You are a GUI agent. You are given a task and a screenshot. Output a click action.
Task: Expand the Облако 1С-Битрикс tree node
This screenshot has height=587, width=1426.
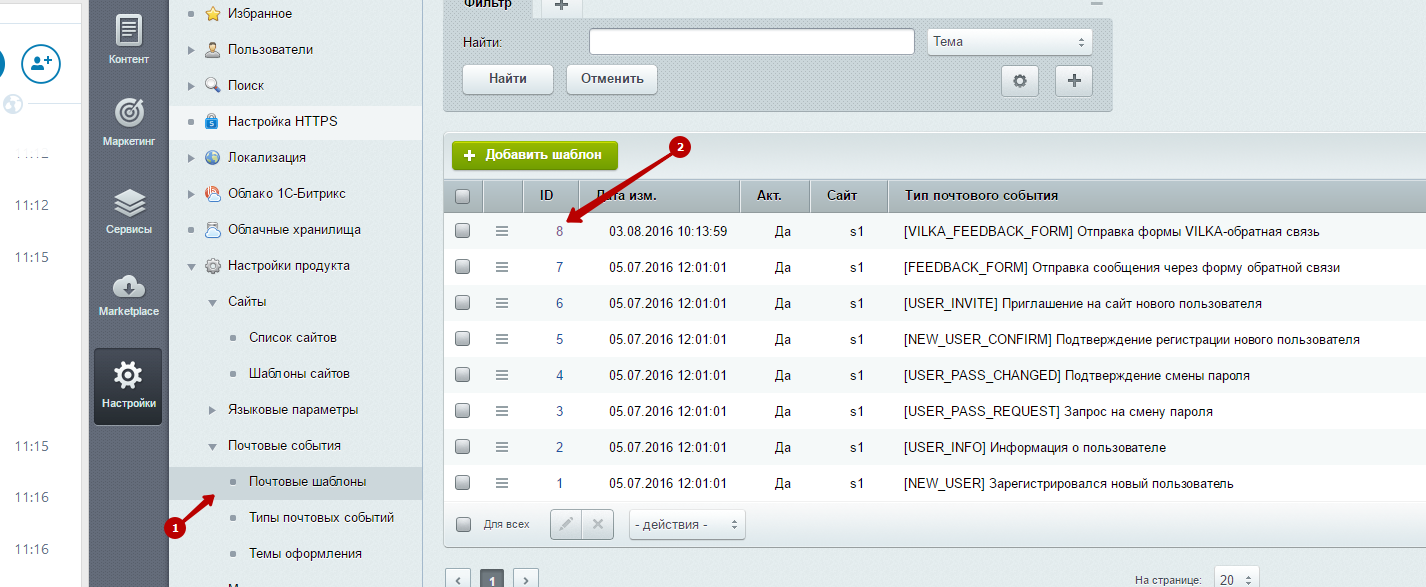pyautogui.click(x=190, y=194)
